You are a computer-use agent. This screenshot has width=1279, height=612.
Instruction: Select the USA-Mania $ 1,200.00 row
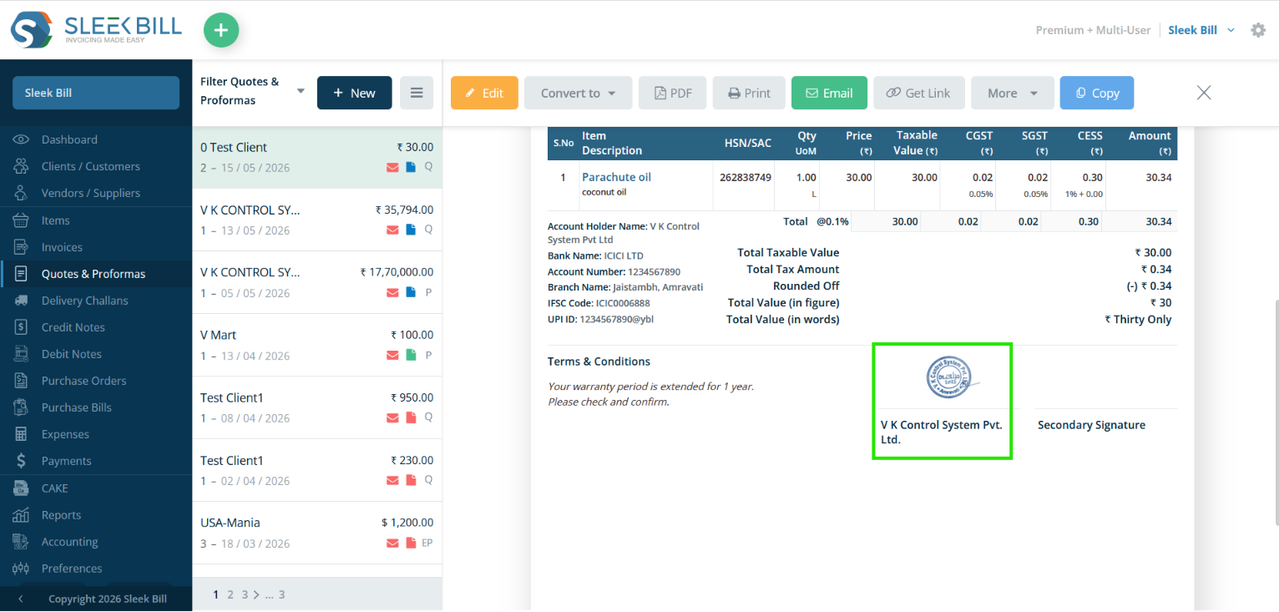point(317,533)
